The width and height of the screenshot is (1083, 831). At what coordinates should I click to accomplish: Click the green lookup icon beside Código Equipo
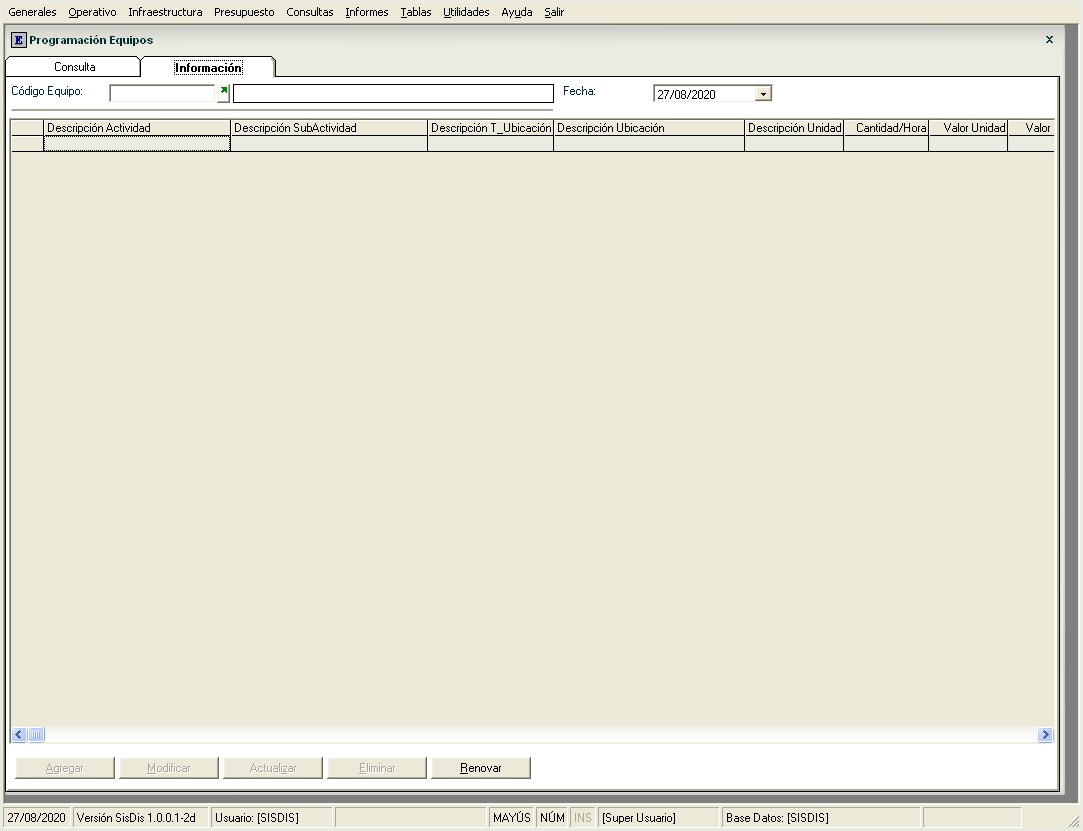point(224,90)
